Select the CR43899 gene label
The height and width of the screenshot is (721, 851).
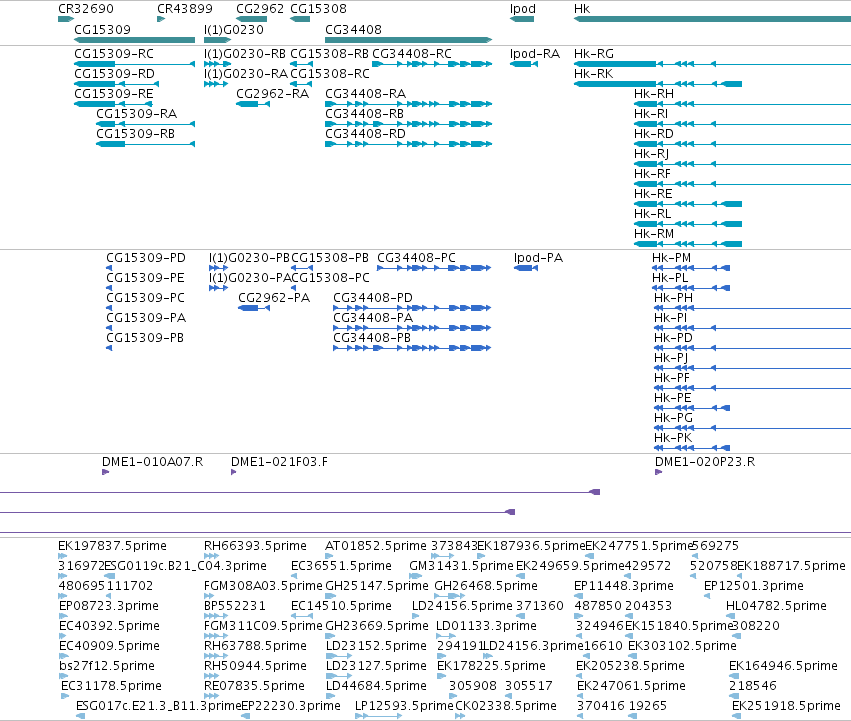(185, 9)
